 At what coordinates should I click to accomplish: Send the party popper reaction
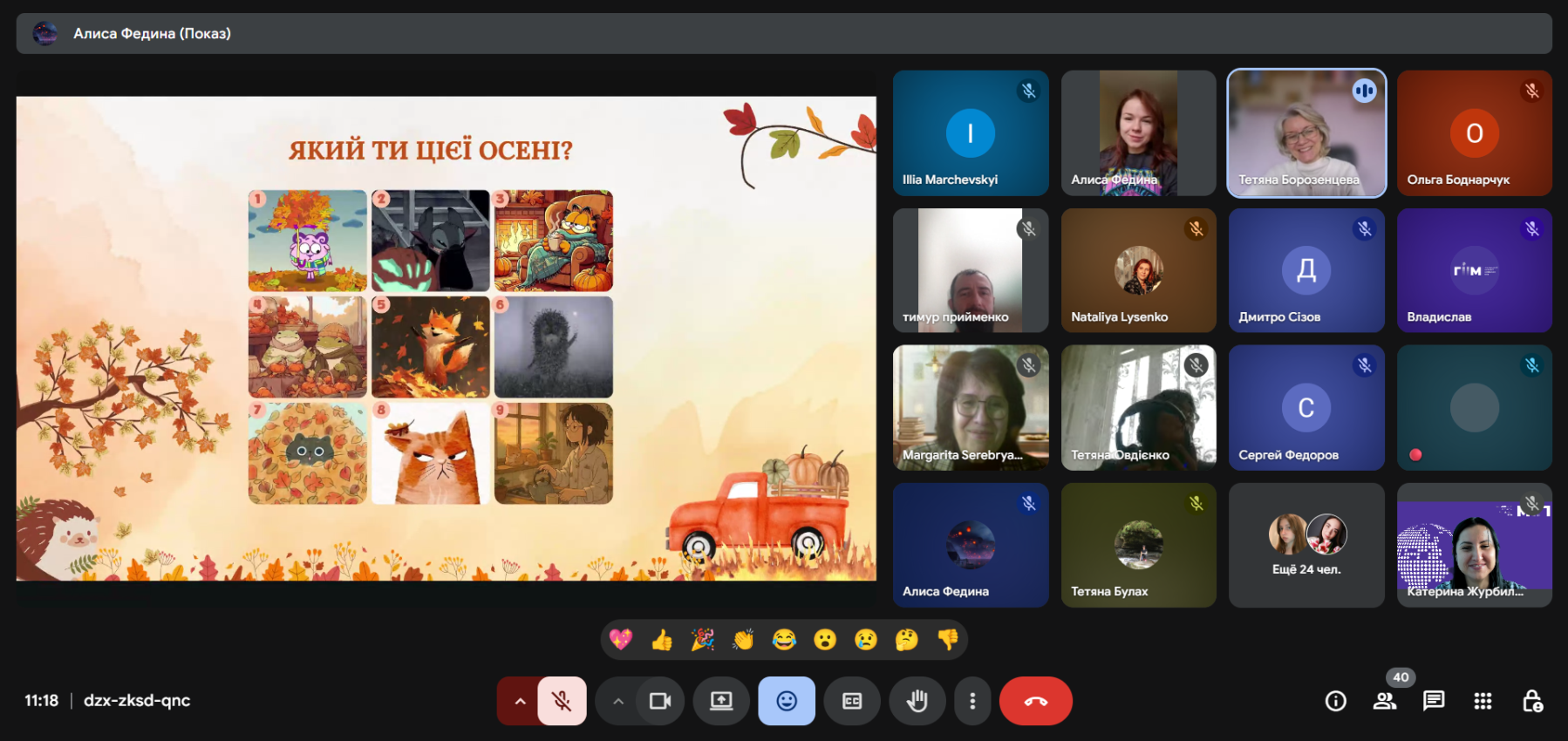pos(702,641)
